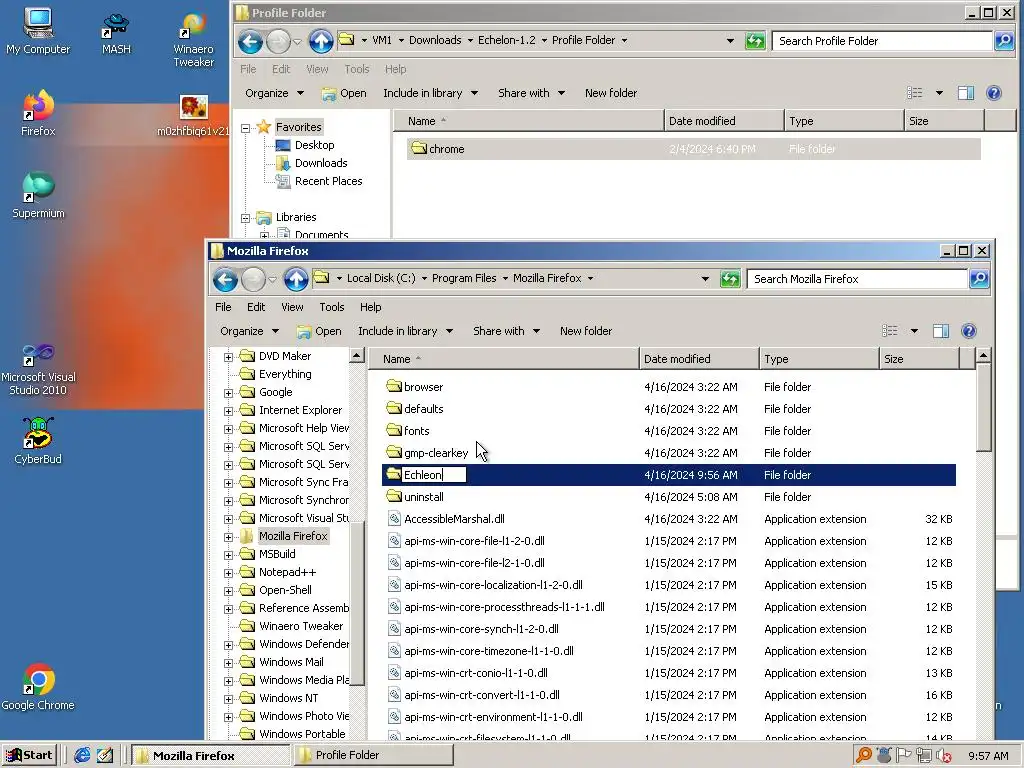Screen dimensions: 1024x768
Task: Open Include in library dropdown, Mozilla Firefox window
Action: point(405,331)
